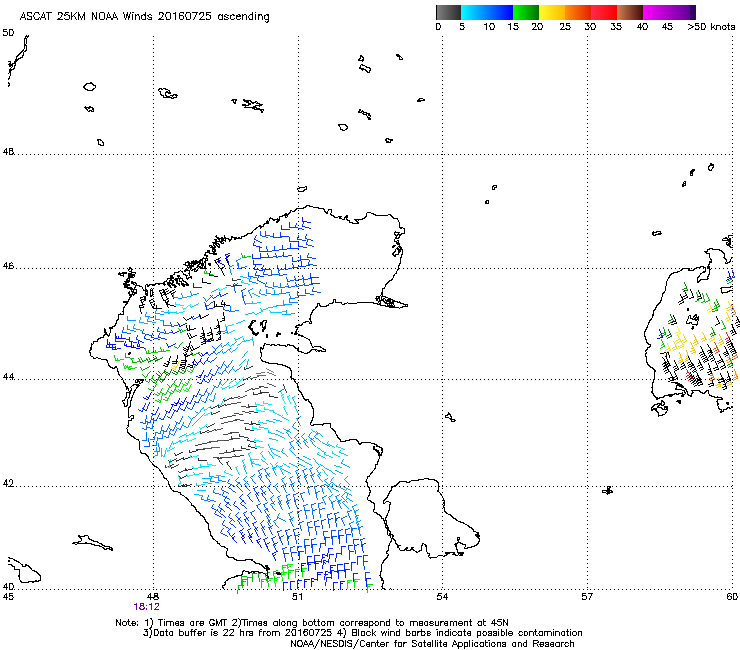
Task: Click the 'ASCAT 25KM NOAA Winds 20160725 ascending' title
Action: 144,17
